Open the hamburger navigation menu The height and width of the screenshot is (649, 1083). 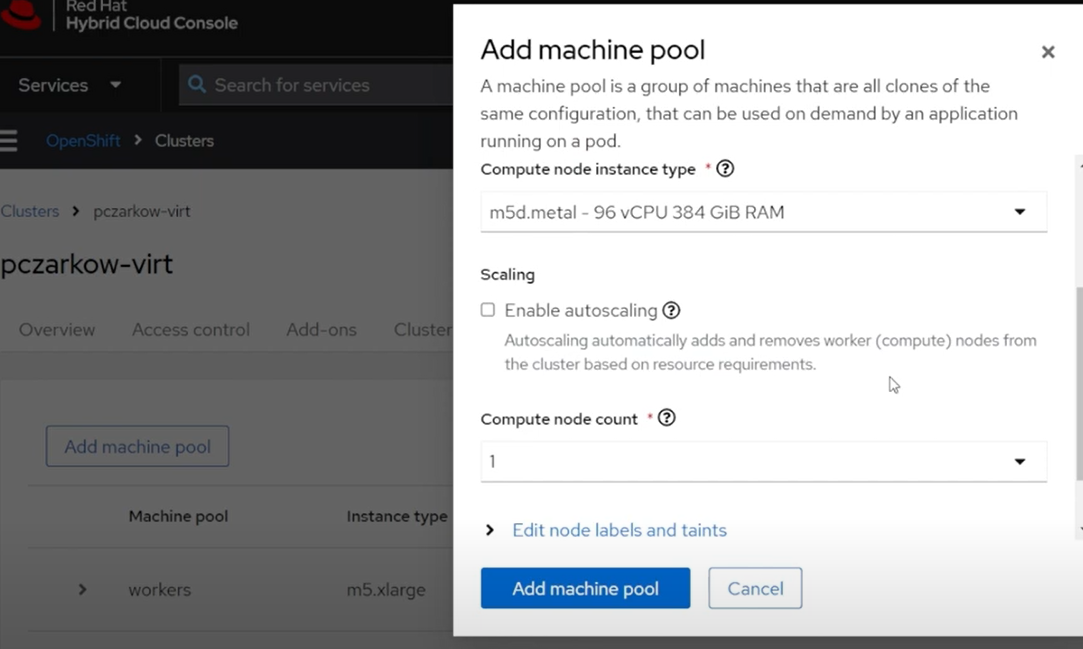pos(9,140)
